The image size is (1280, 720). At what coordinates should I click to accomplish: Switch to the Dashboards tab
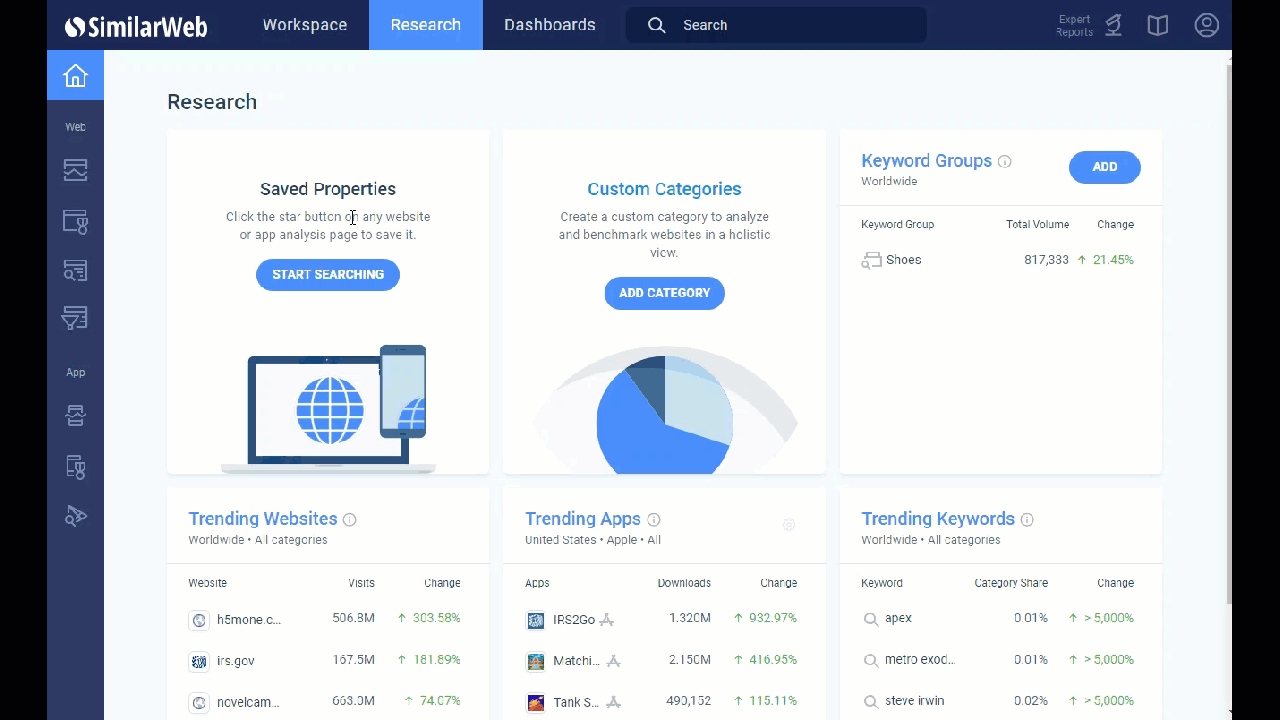click(x=549, y=25)
